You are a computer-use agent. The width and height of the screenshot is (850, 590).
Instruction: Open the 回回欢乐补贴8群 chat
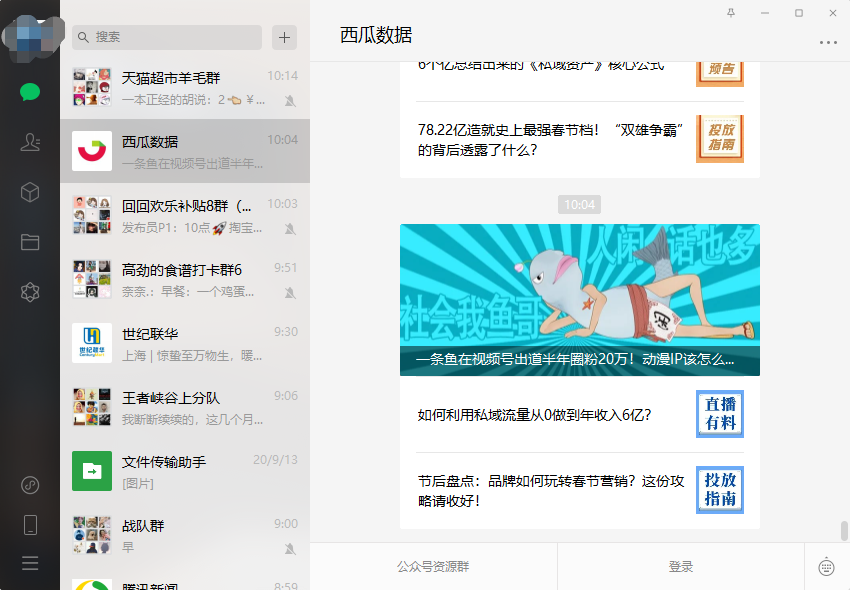click(185, 215)
